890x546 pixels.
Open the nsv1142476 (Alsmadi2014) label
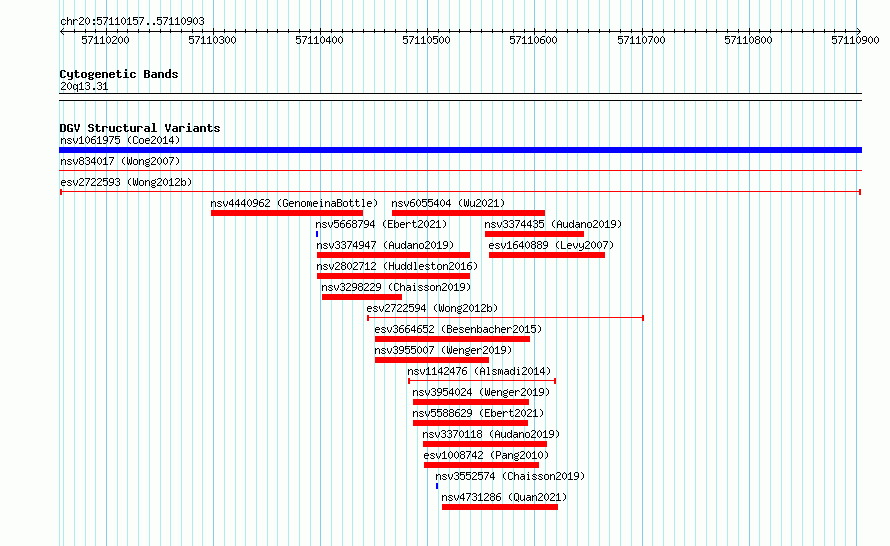(479, 371)
